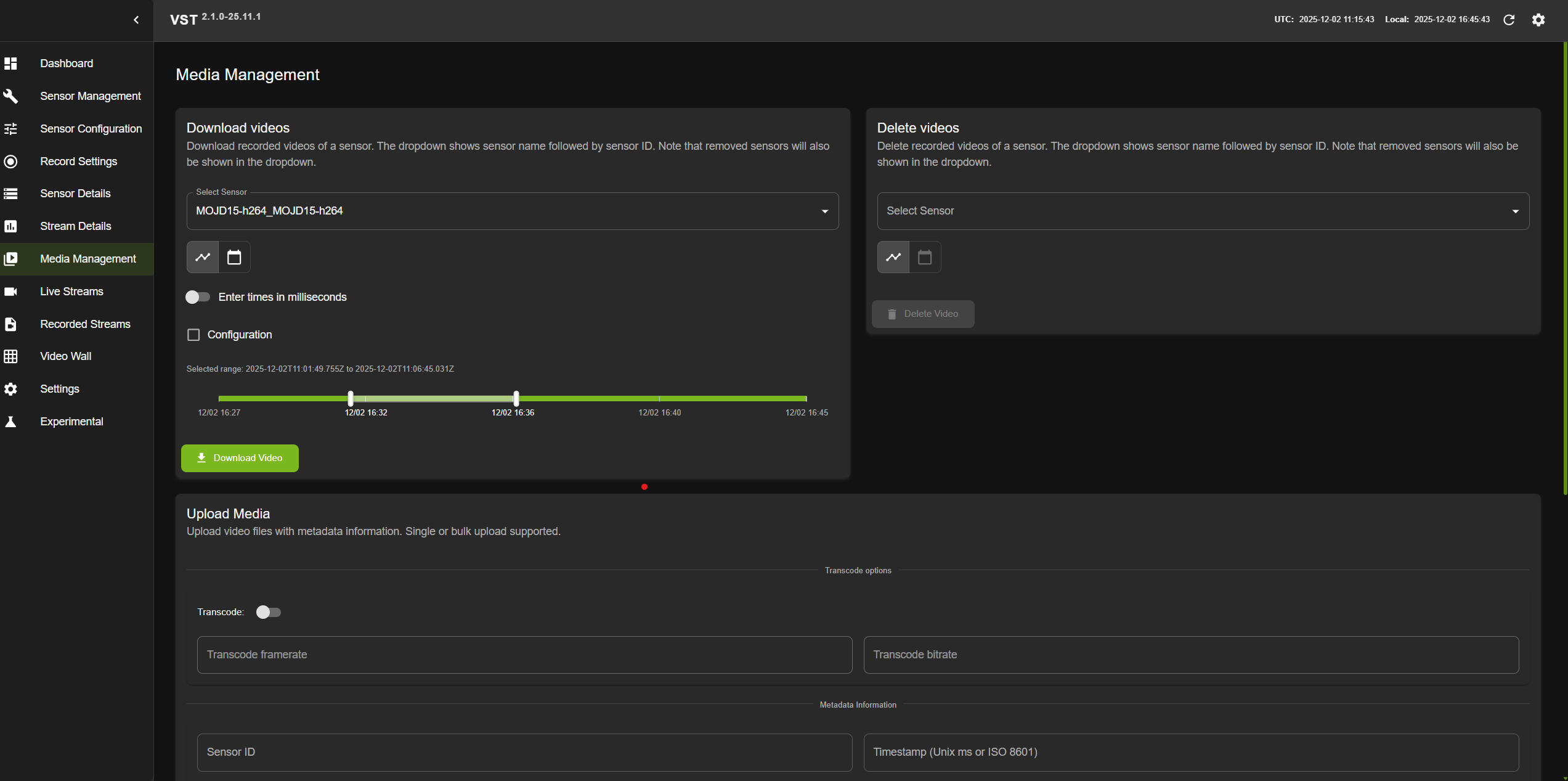This screenshot has height=781, width=1568.
Task: Check the Configuration checkbox
Action: click(x=193, y=335)
